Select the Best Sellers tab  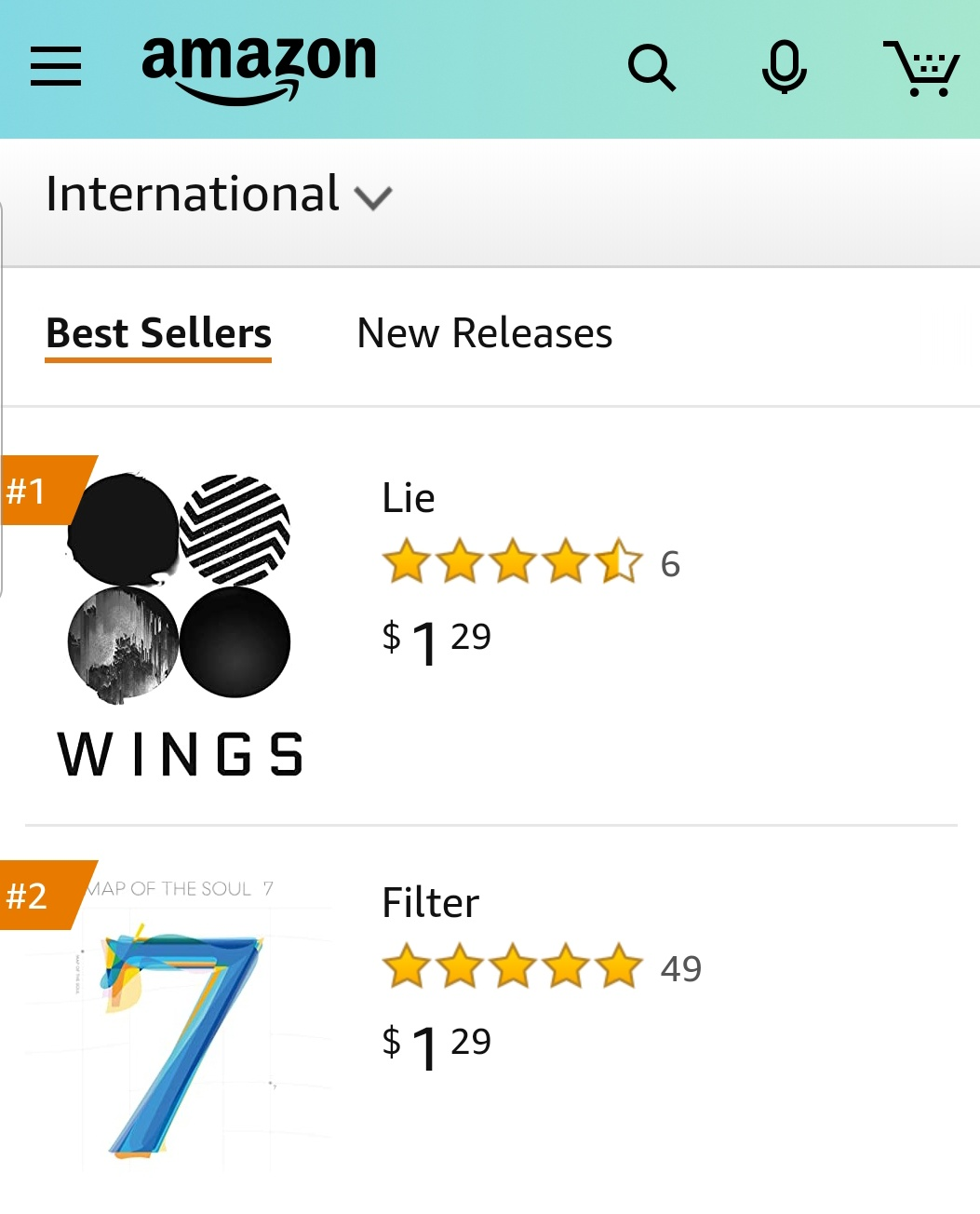pos(158,333)
